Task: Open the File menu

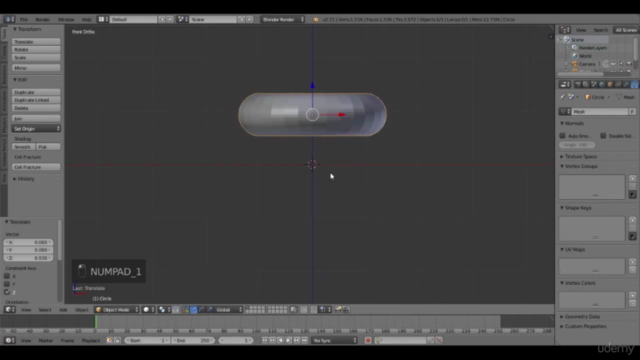Action: 24,19
